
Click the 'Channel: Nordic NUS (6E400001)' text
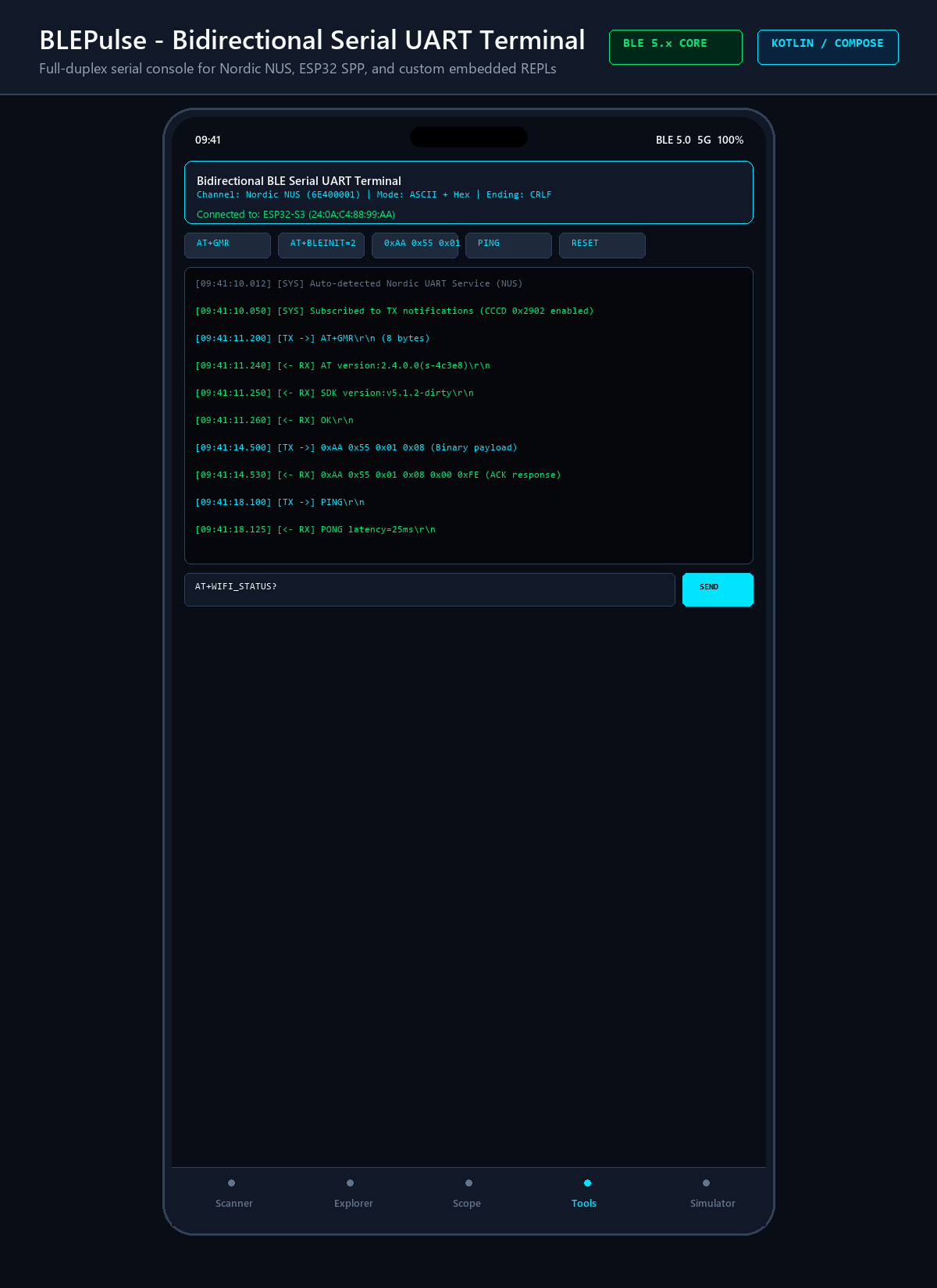click(279, 195)
